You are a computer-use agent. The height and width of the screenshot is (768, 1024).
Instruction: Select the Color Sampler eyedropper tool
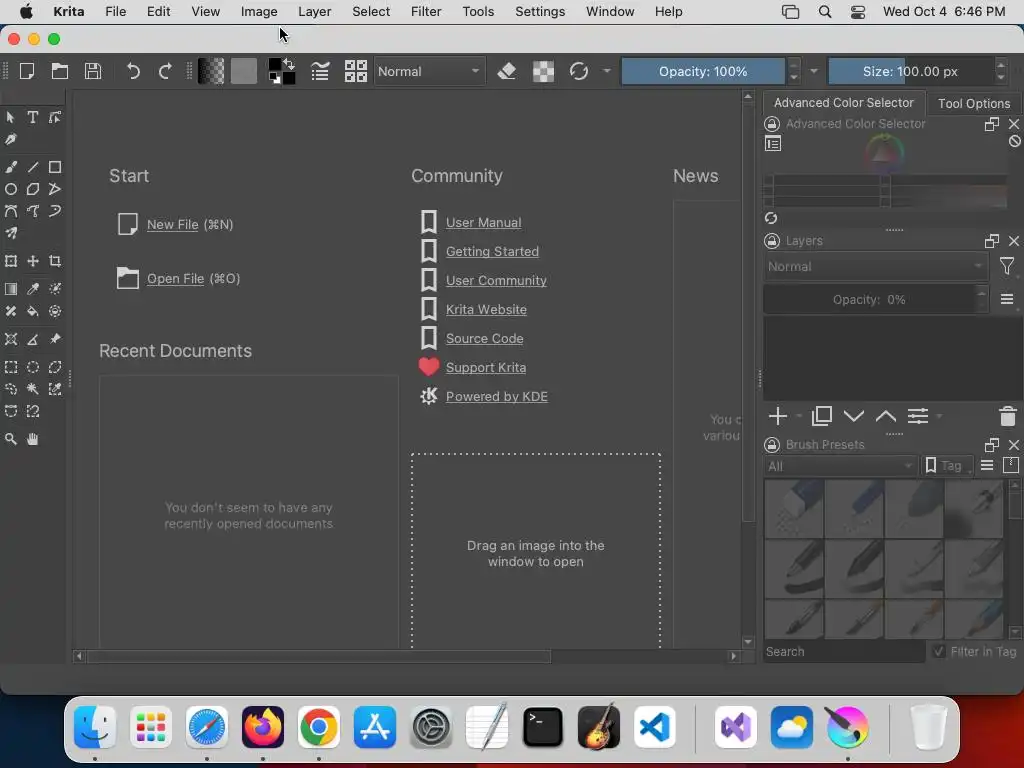[33, 289]
